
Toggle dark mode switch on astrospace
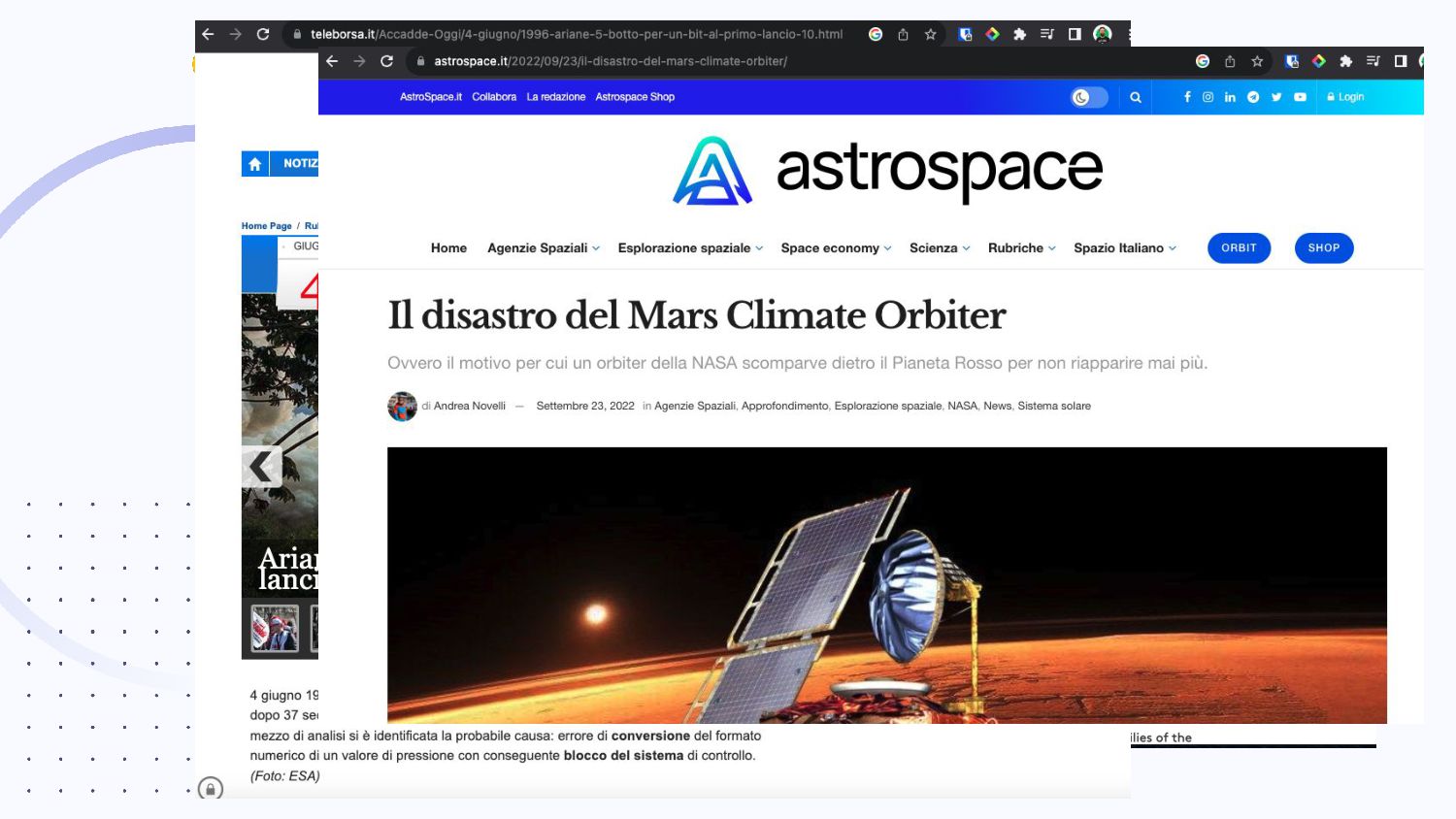1089,97
